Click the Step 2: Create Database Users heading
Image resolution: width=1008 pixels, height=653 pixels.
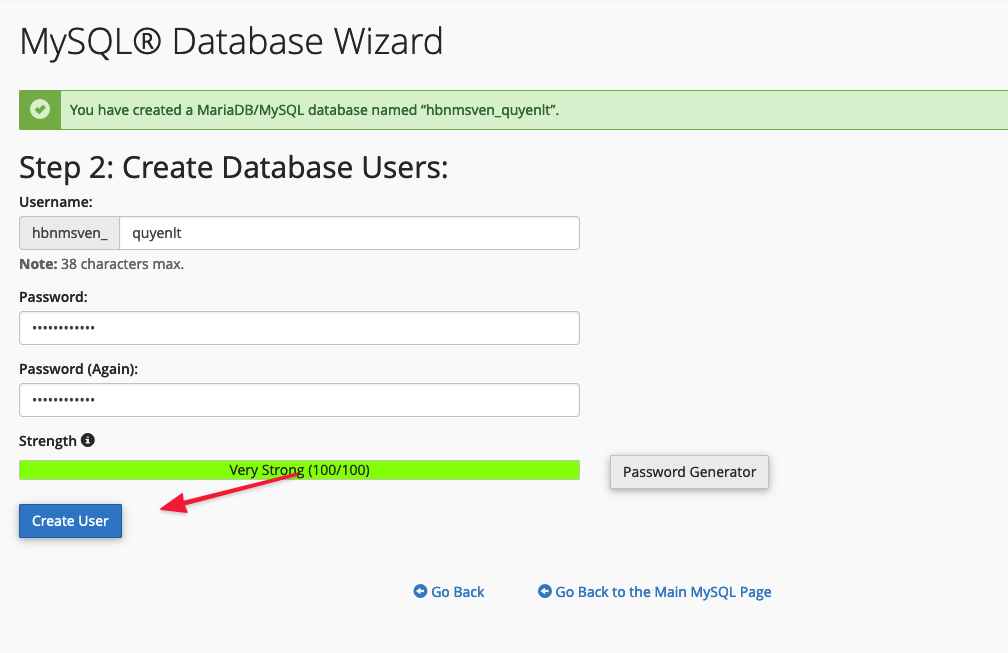[233, 167]
